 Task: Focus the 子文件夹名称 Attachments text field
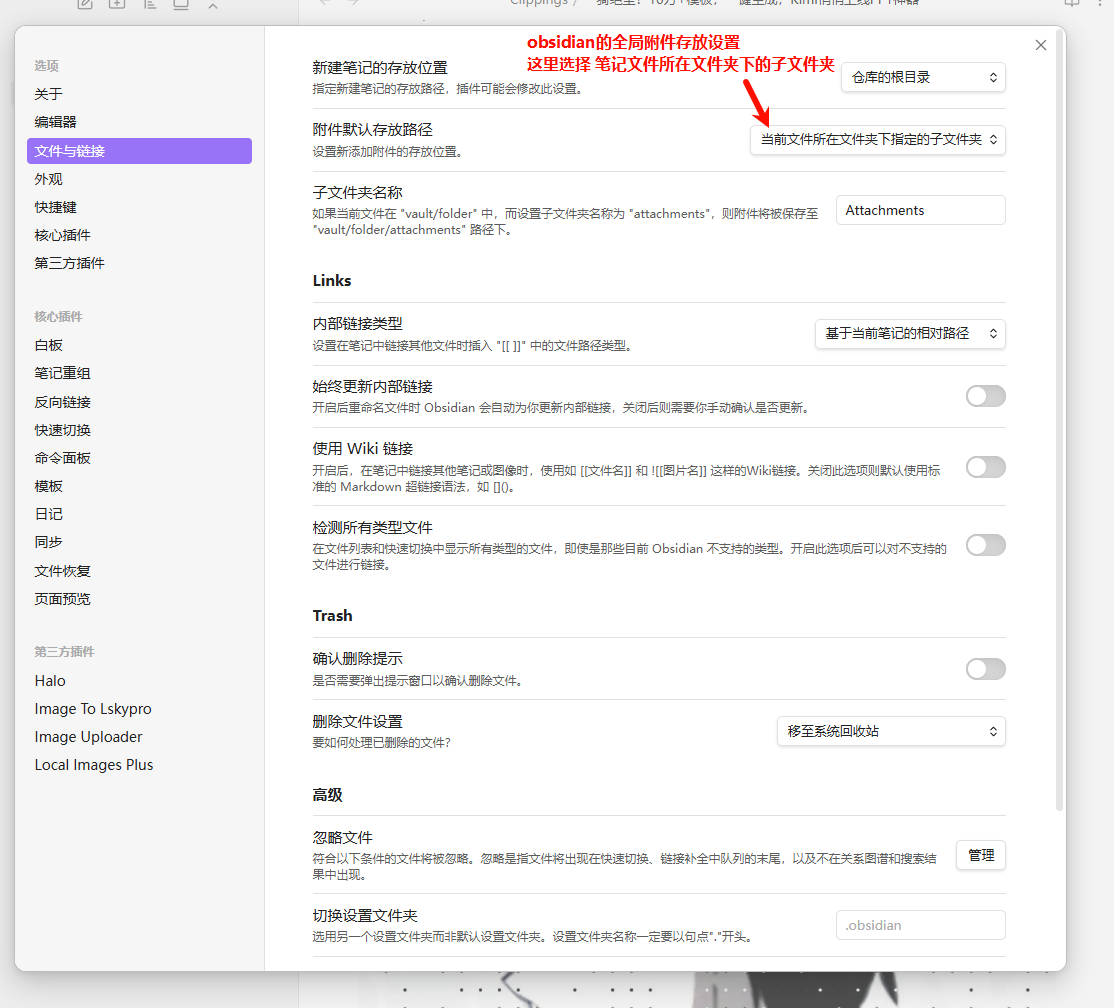920,210
